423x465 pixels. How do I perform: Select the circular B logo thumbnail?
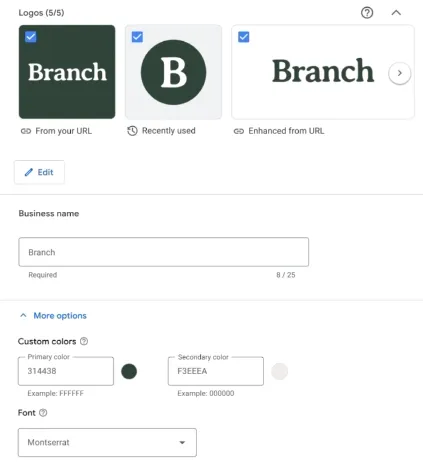click(x=173, y=72)
